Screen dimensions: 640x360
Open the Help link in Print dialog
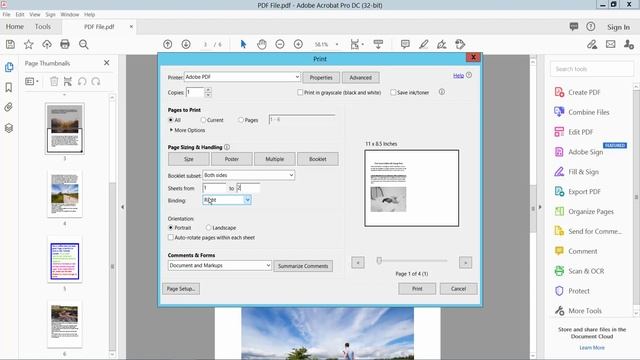(458, 76)
